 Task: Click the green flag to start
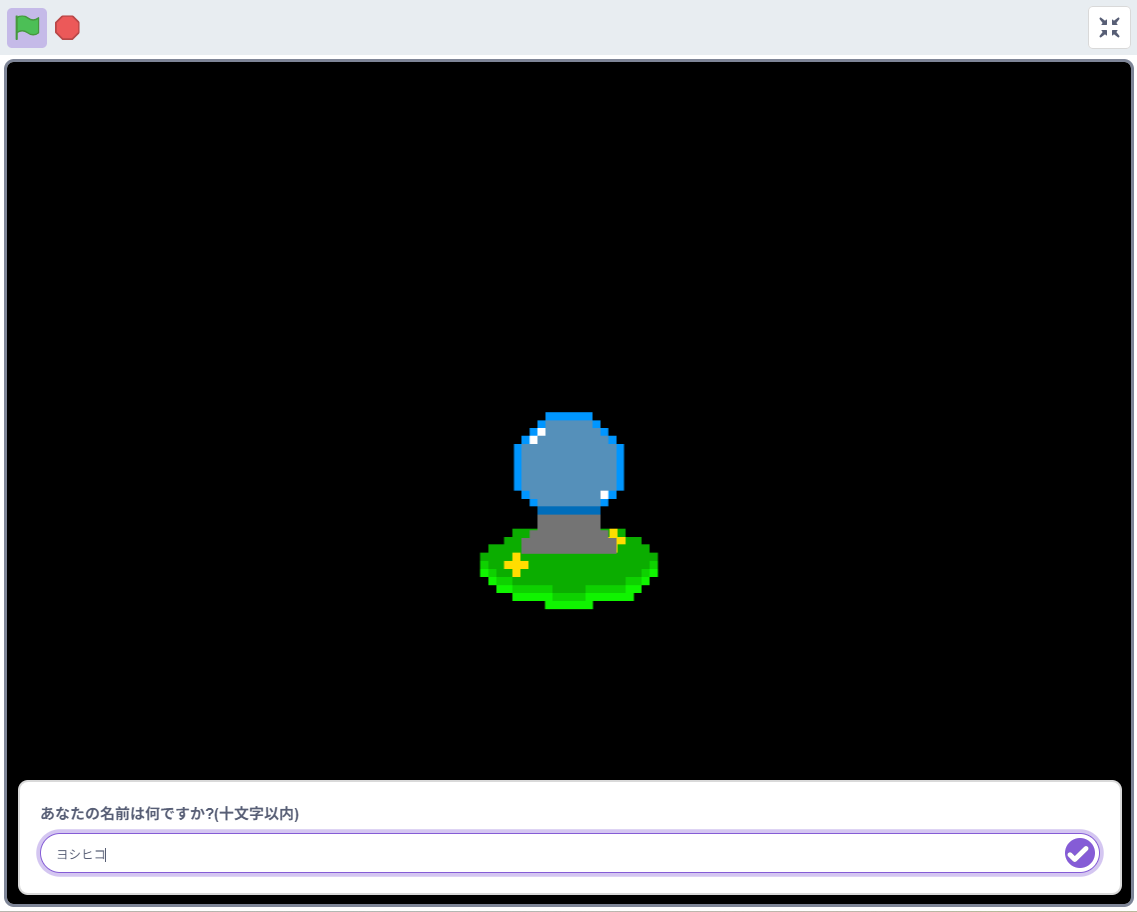[27, 28]
